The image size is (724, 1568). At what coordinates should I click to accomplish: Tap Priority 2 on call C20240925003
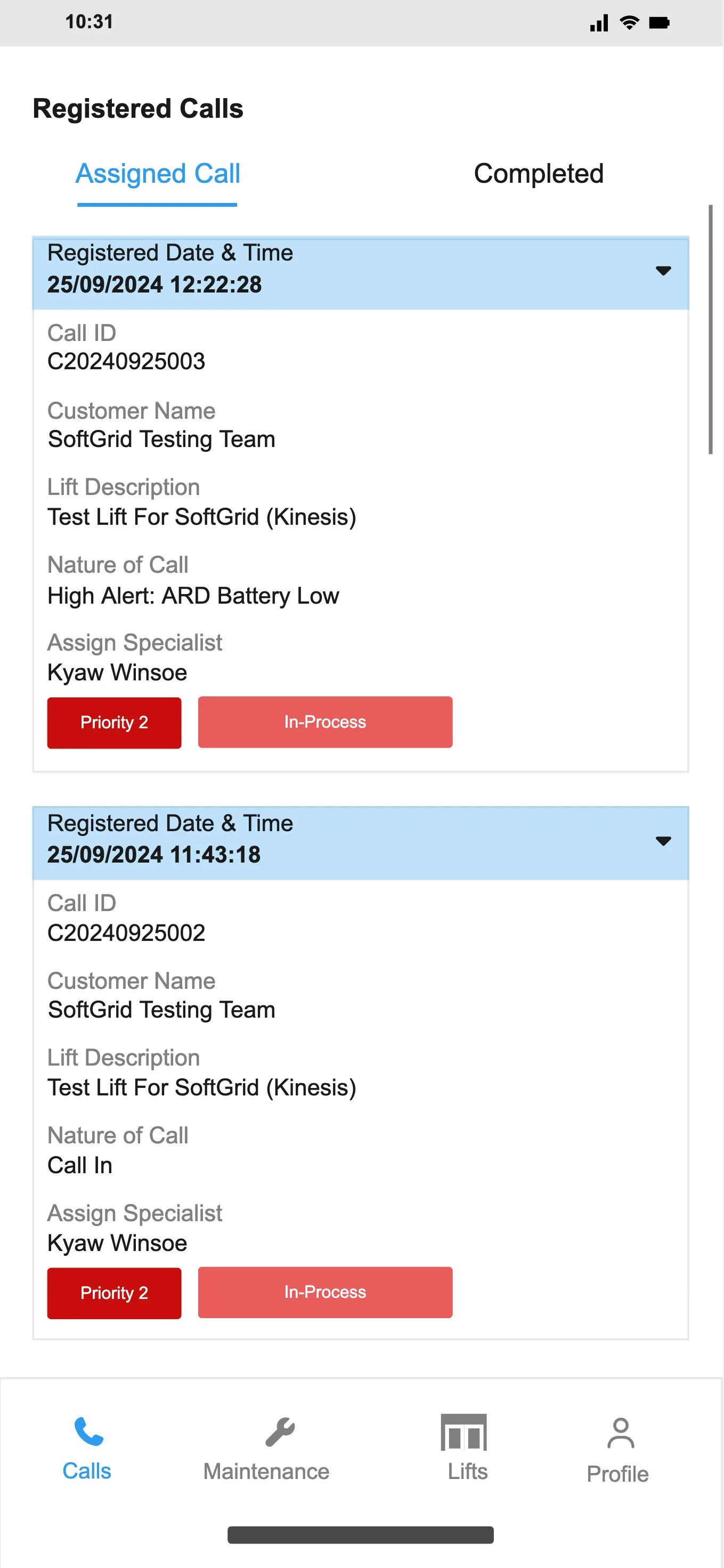(115, 722)
